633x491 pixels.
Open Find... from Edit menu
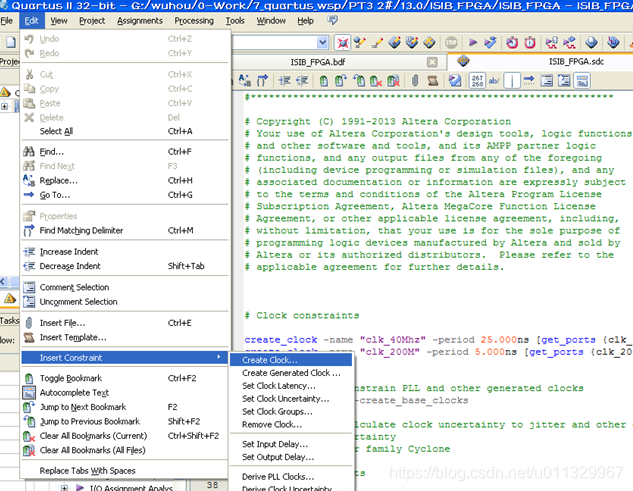(125, 152)
